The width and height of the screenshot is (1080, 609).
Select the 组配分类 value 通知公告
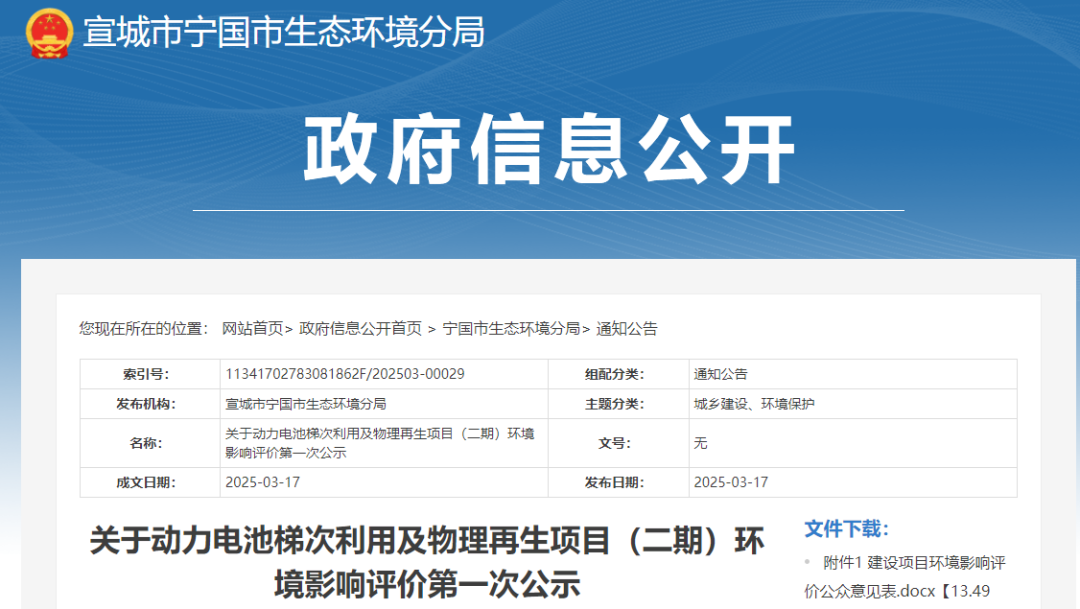[x=720, y=374]
